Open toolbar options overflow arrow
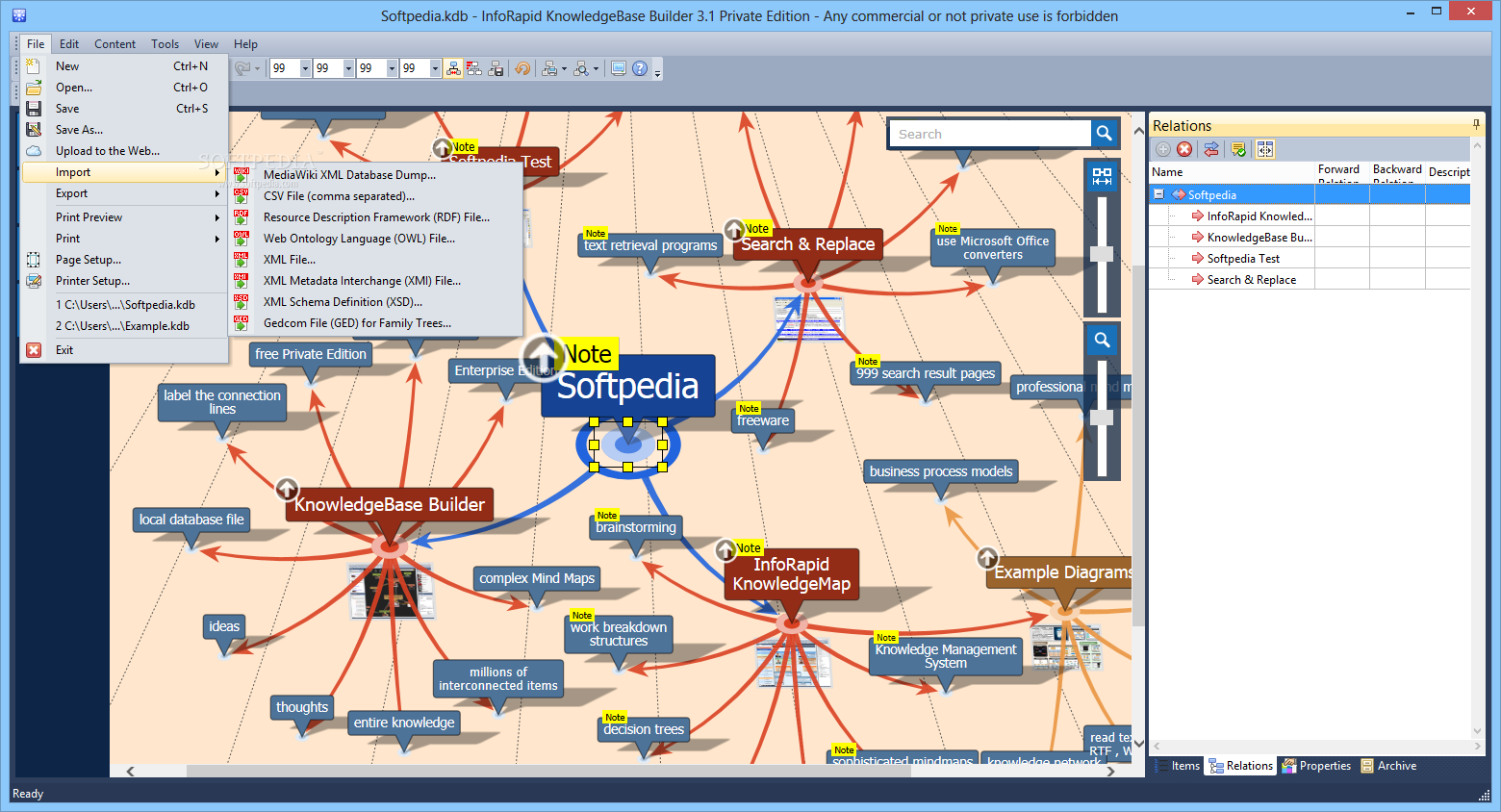The image size is (1501, 812). coord(658,72)
